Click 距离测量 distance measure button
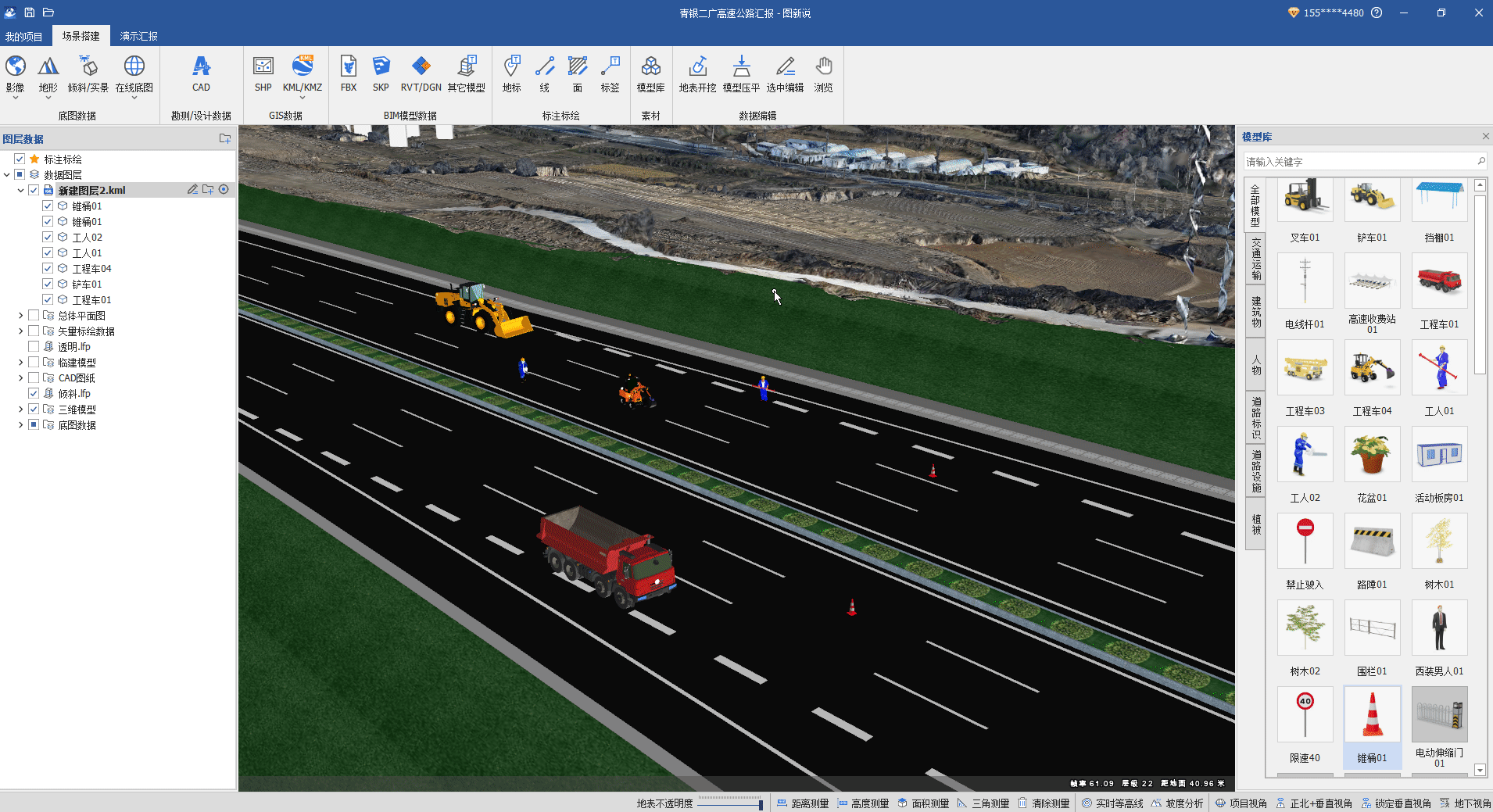The image size is (1493, 812). coord(803,803)
